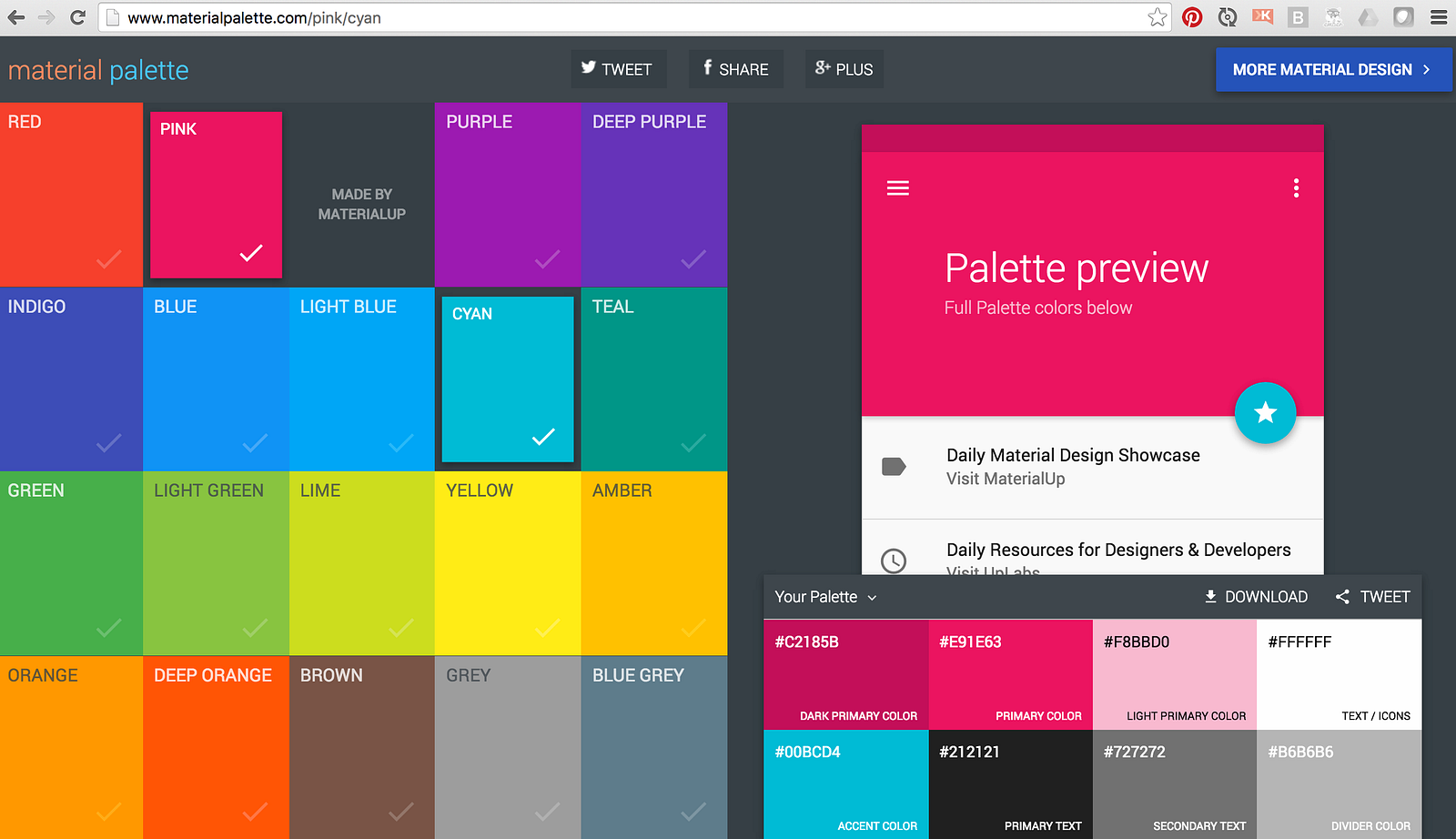The image size is (1456, 839).
Task: Check the Teal color tile checkmark
Action: tap(693, 443)
